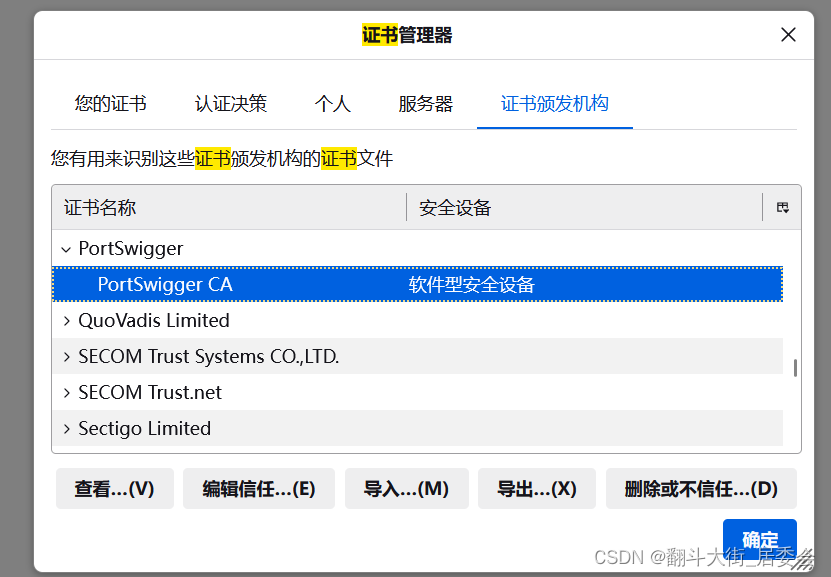Open 编辑信任...(E) for the certificate
Screen dimensions: 831x577
point(259,489)
